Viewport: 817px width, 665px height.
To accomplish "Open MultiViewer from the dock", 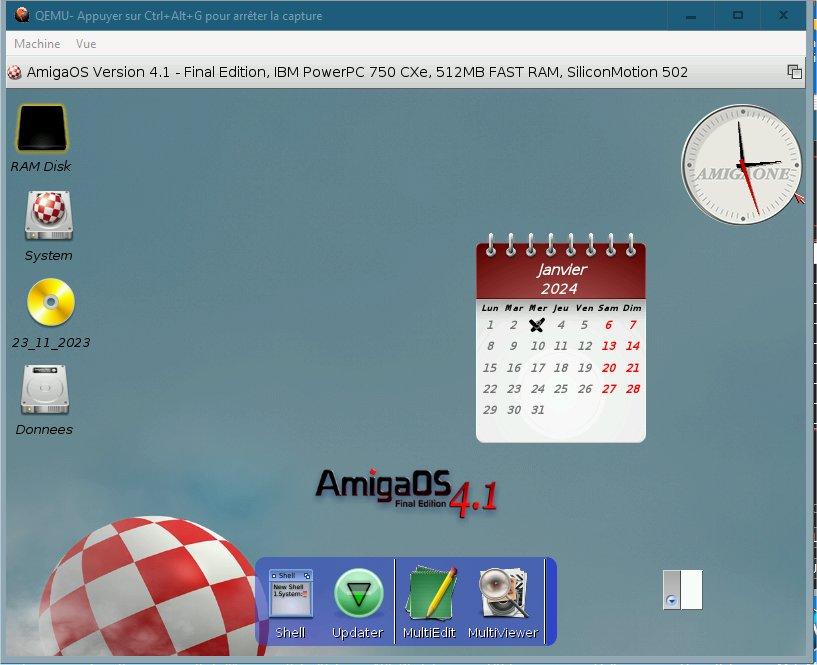I will point(503,593).
